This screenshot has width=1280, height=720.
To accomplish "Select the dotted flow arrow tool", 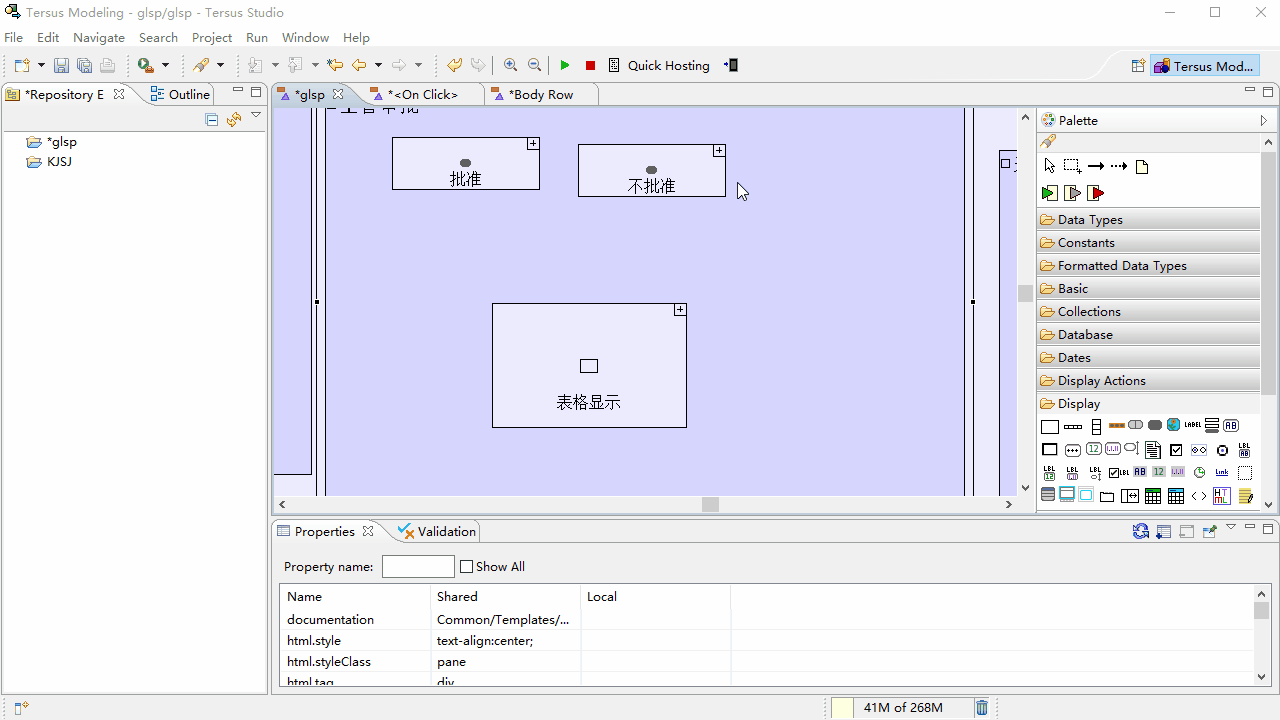I will click(1119, 166).
